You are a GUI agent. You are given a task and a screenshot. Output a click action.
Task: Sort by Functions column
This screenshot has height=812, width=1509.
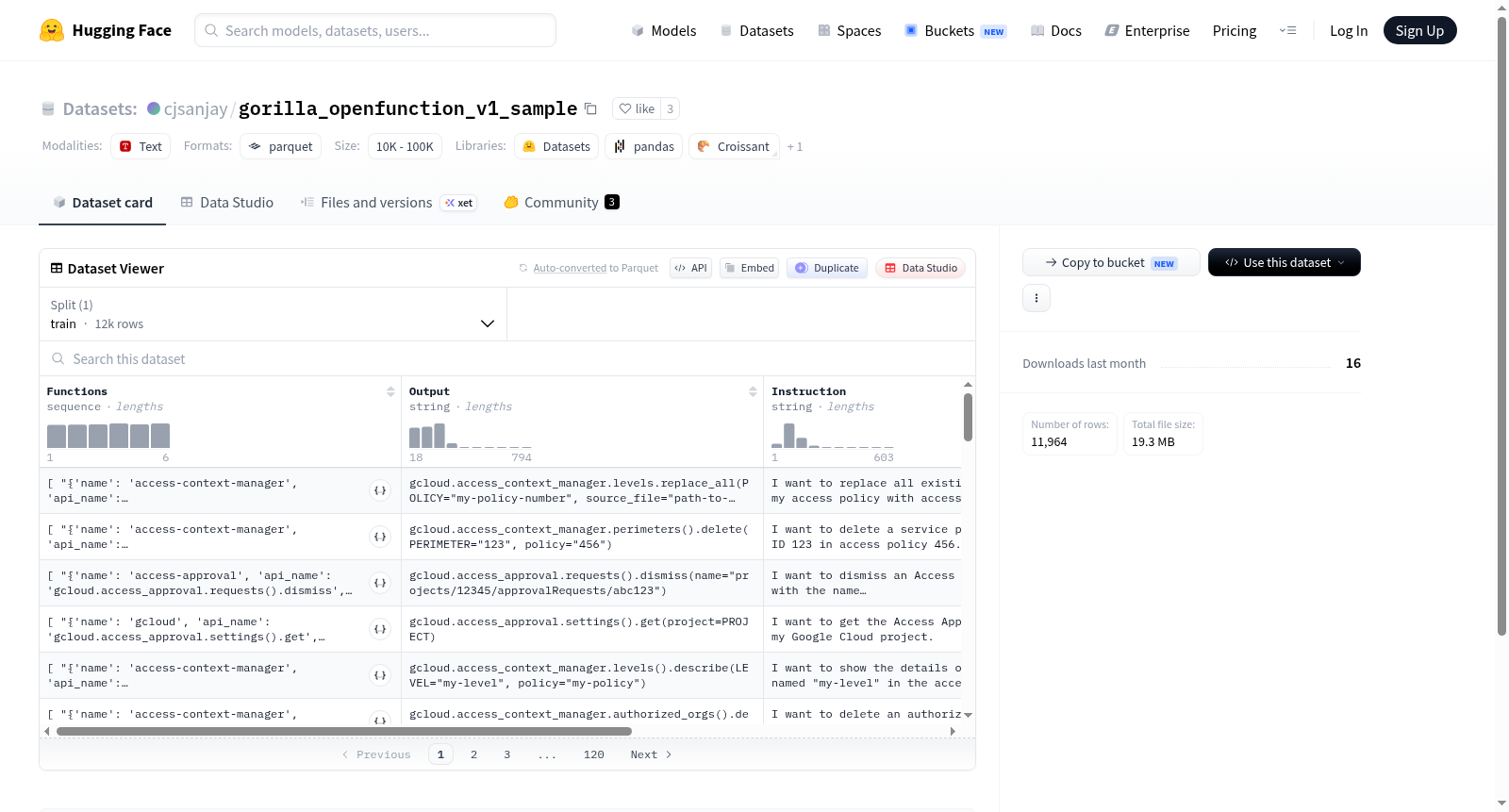[x=390, y=391]
